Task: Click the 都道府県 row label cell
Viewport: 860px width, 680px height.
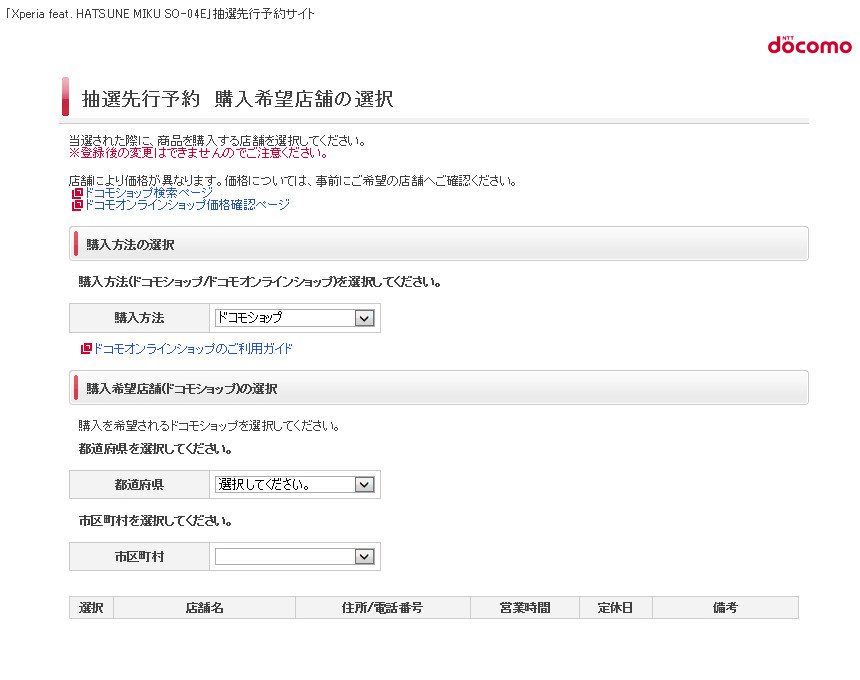Action: [139, 485]
